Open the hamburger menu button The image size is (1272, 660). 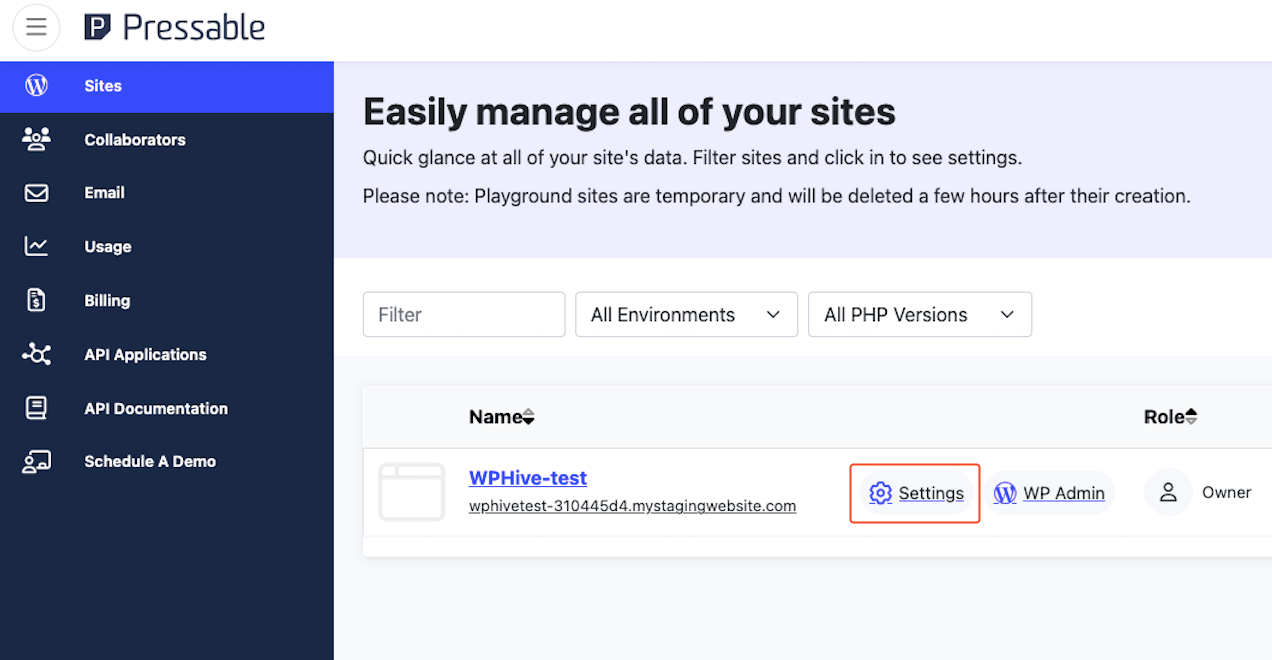[36, 27]
